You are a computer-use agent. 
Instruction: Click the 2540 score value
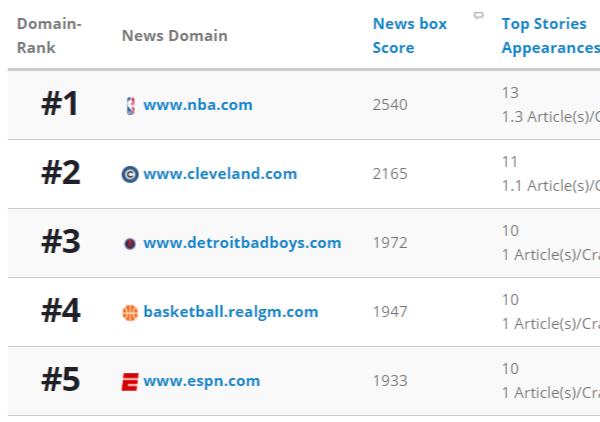(390, 105)
